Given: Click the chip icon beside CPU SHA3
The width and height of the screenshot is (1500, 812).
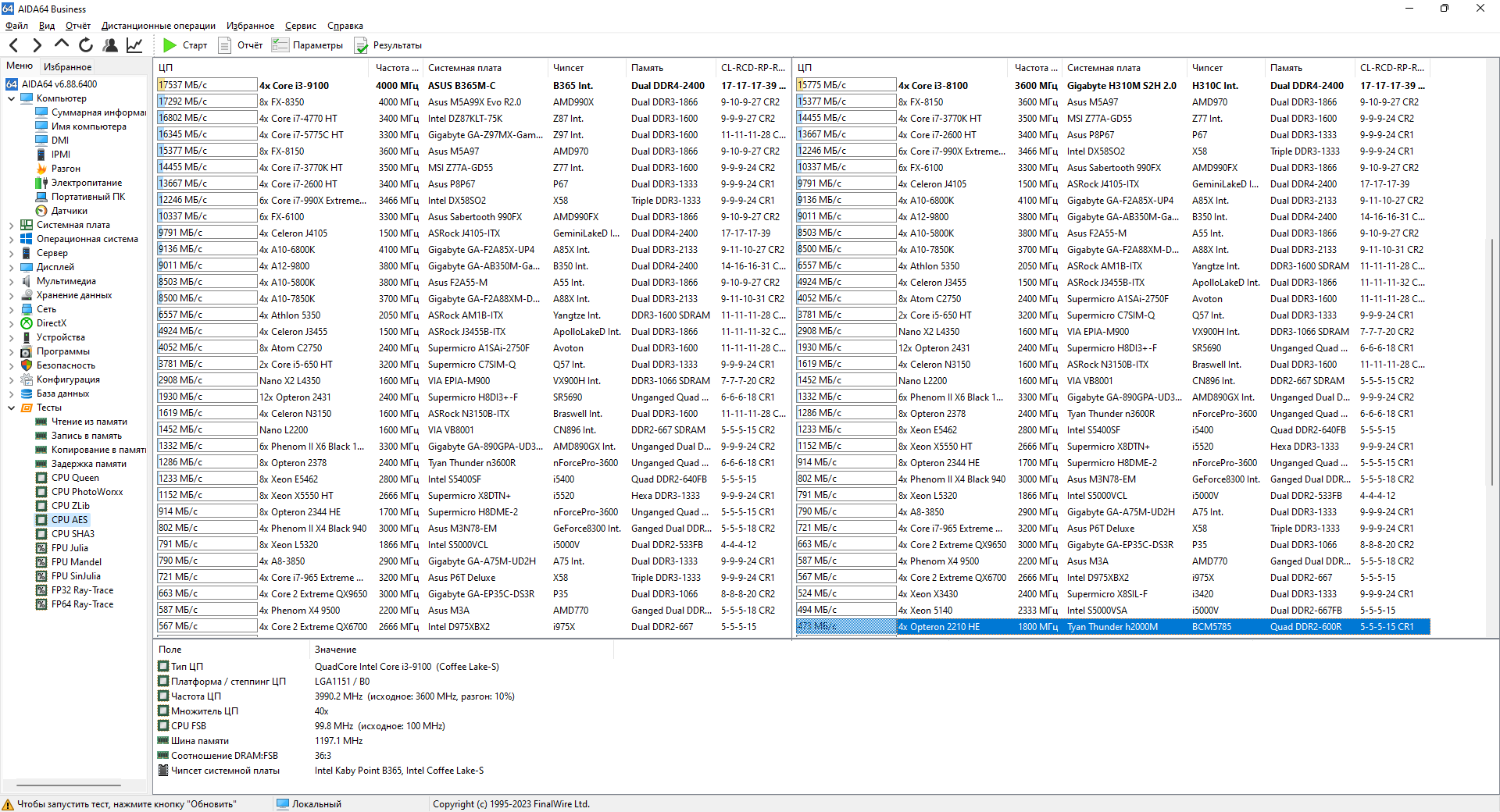Looking at the screenshot, I should tap(42, 534).
